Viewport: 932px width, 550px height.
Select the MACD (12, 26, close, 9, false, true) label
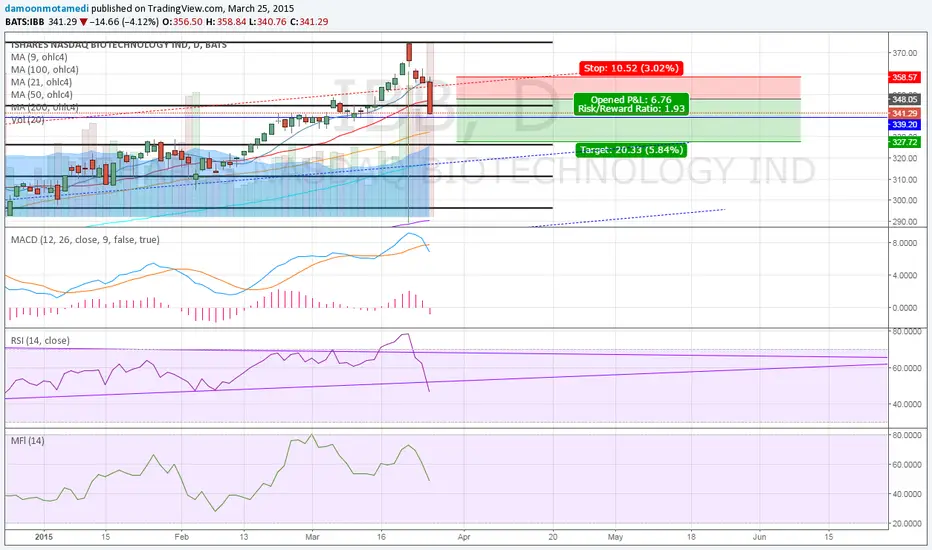point(85,240)
